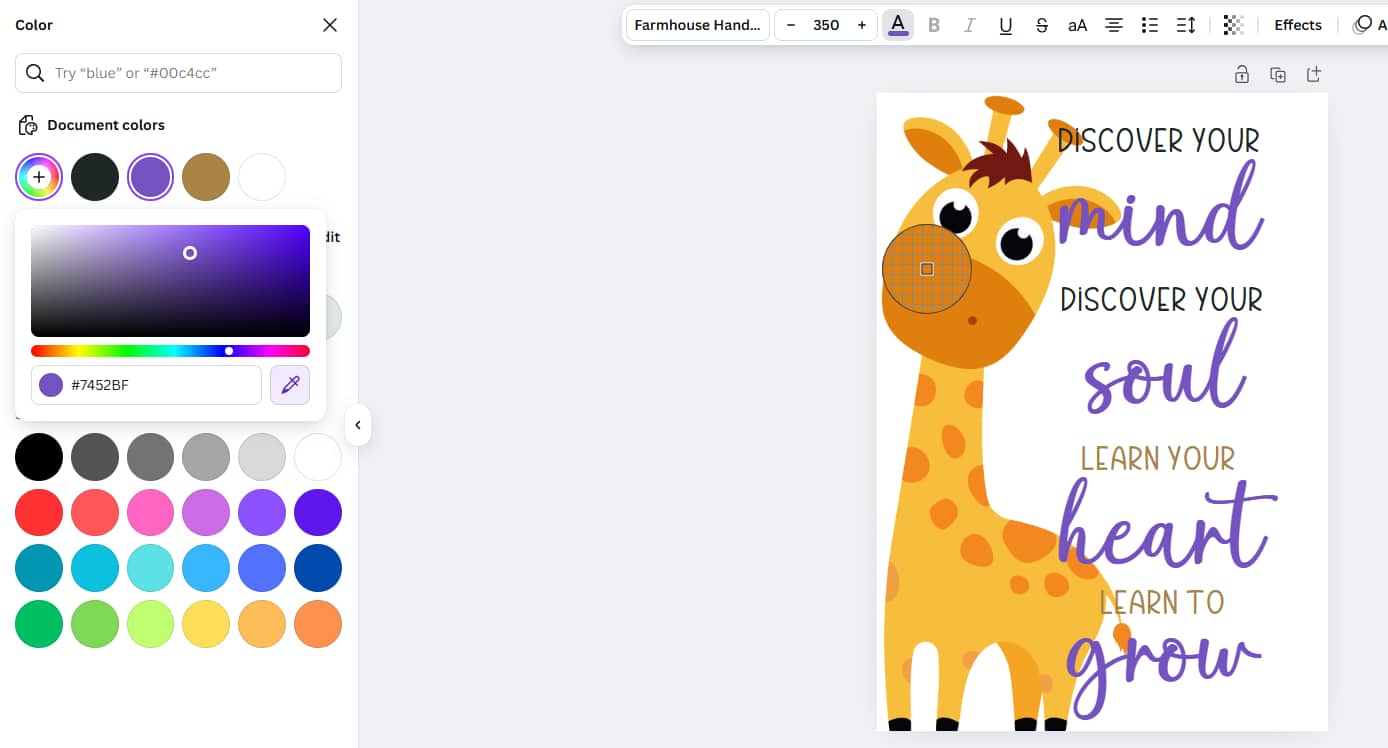
Task: Choose the light gray default color
Action: [262, 457]
